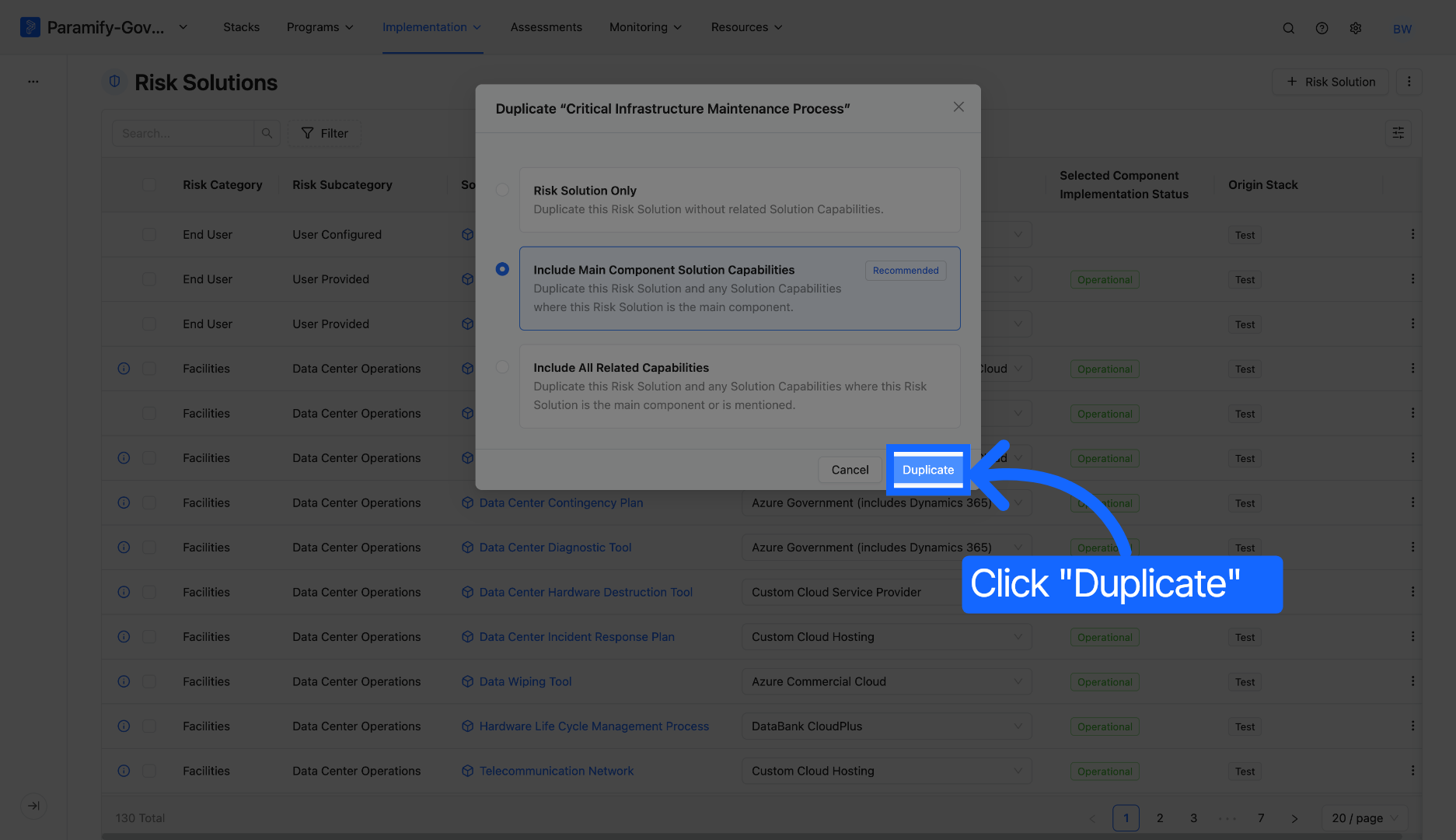
Task: Open the 20 / page size dropdown
Action: click(1364, 818)
